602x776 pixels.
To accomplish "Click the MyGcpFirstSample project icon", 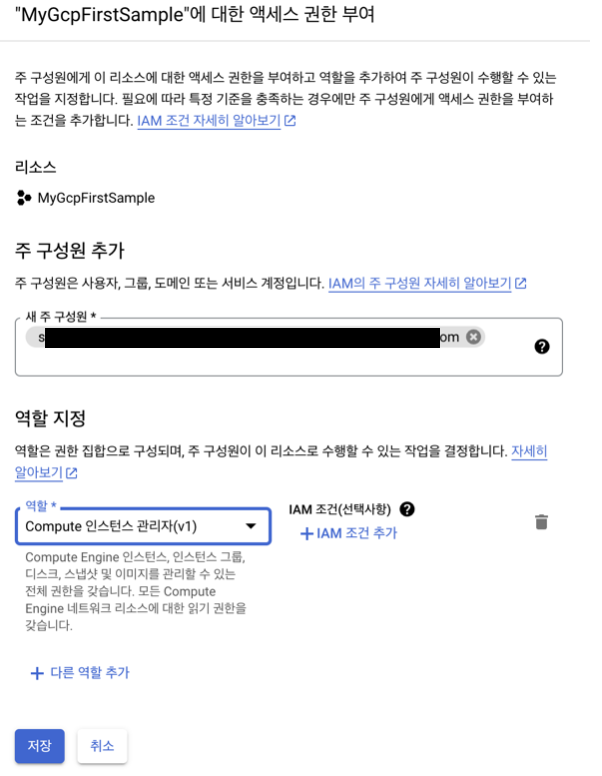I will coord(23,197).
